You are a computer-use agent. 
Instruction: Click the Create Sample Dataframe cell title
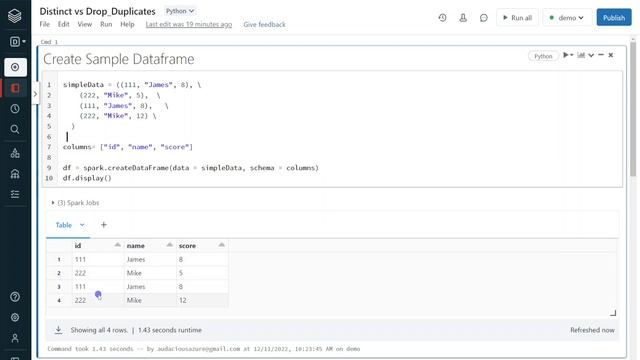coord(118,59)
